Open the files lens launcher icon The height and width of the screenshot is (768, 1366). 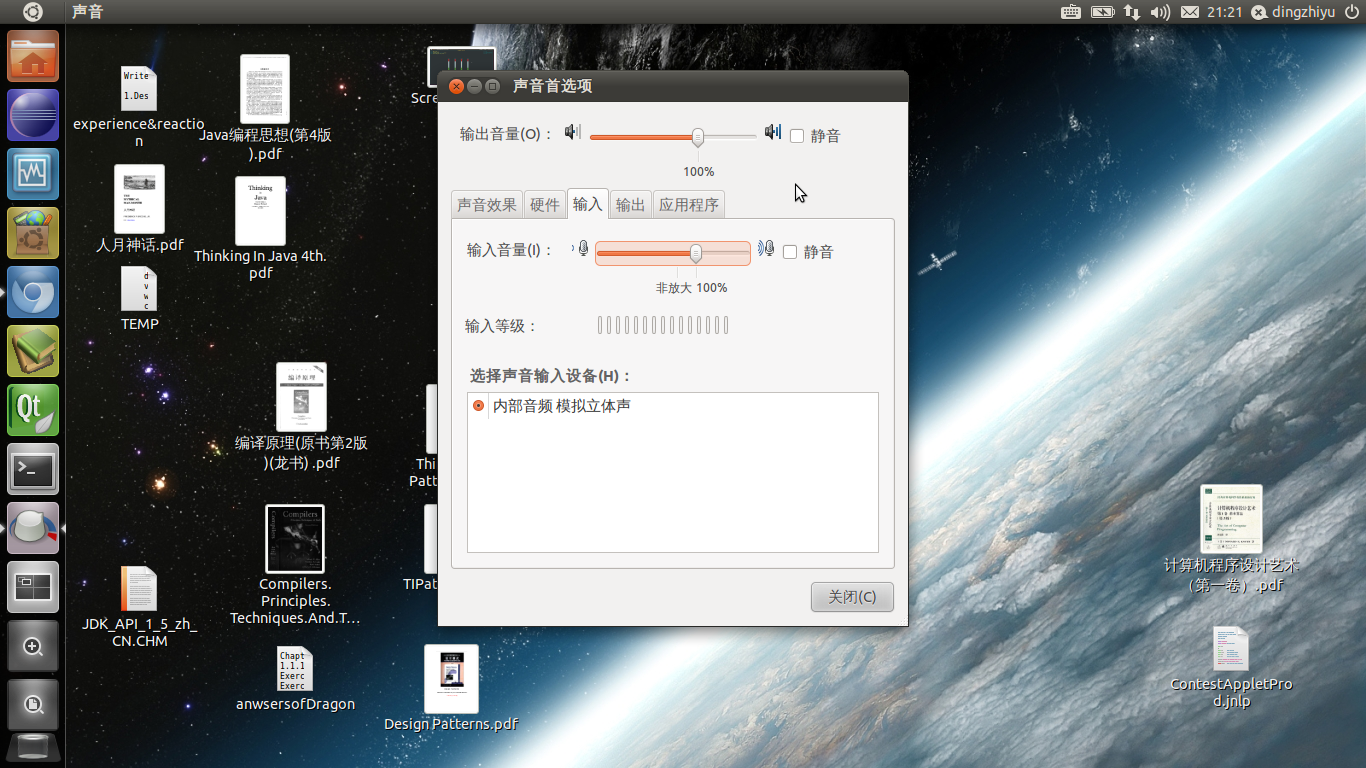pyautogui.click(x=34, y=705)
